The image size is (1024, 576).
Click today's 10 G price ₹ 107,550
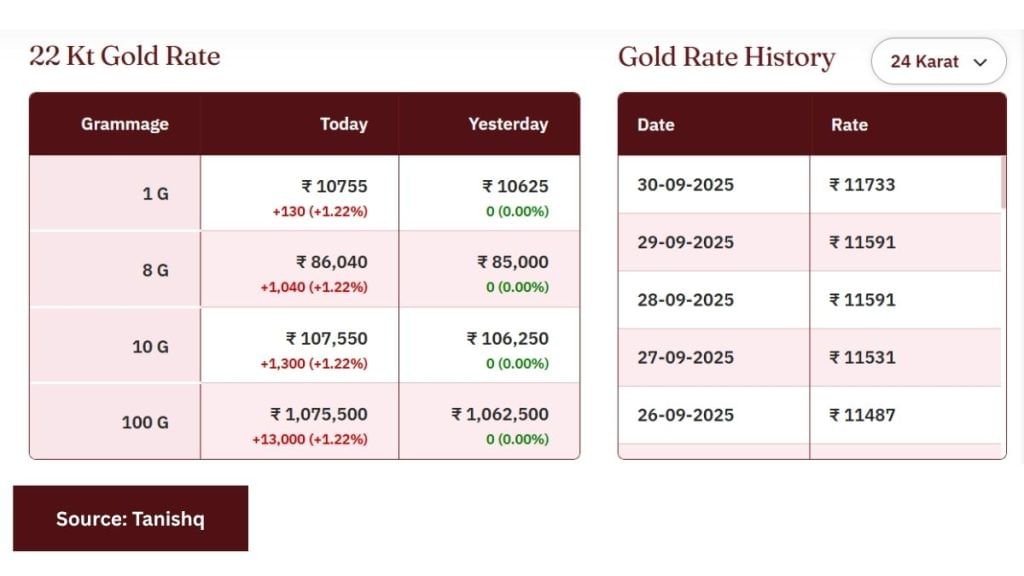327,338
